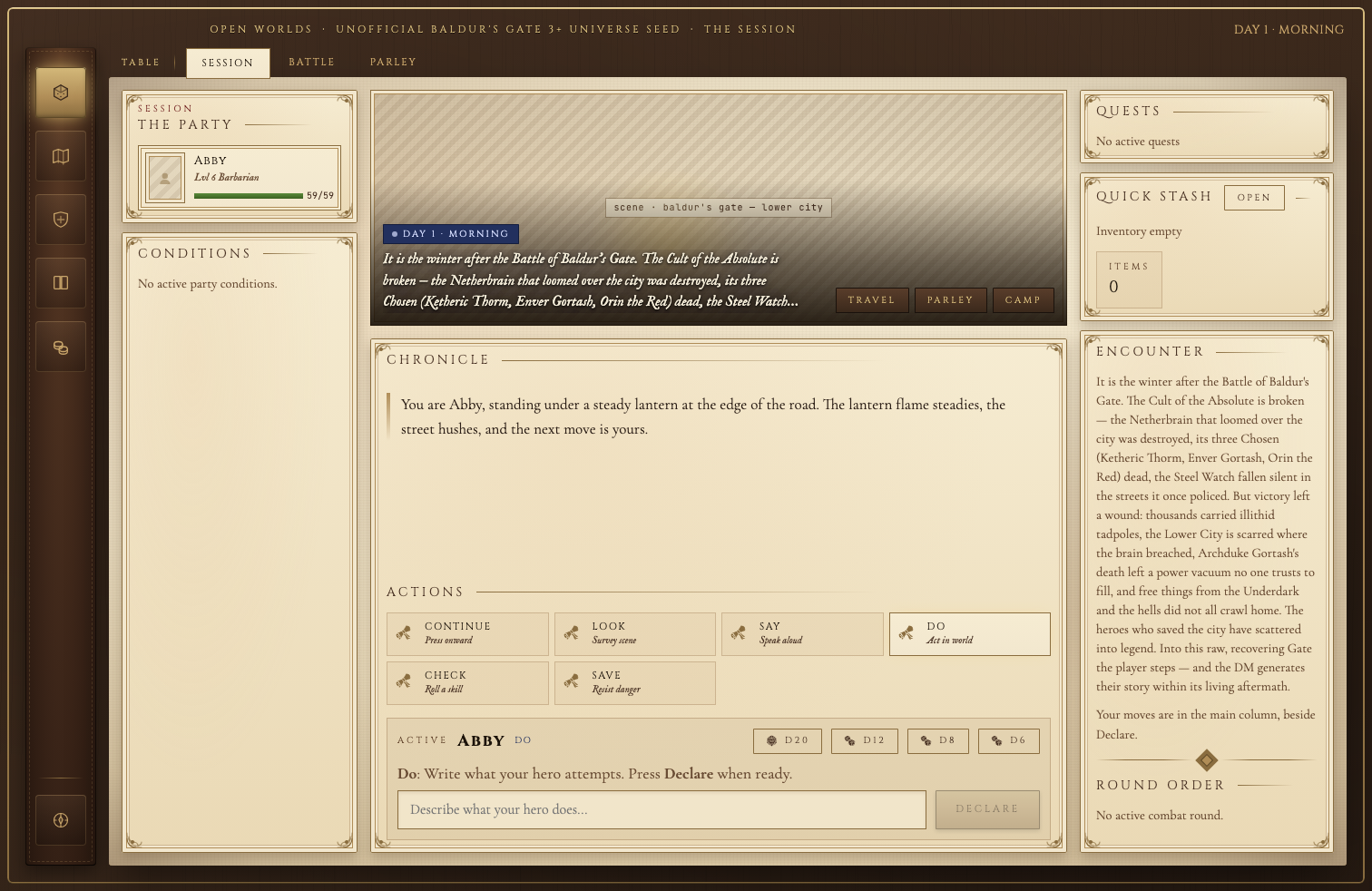
Task: Click the Check action icon
Action: coord(404,682)
